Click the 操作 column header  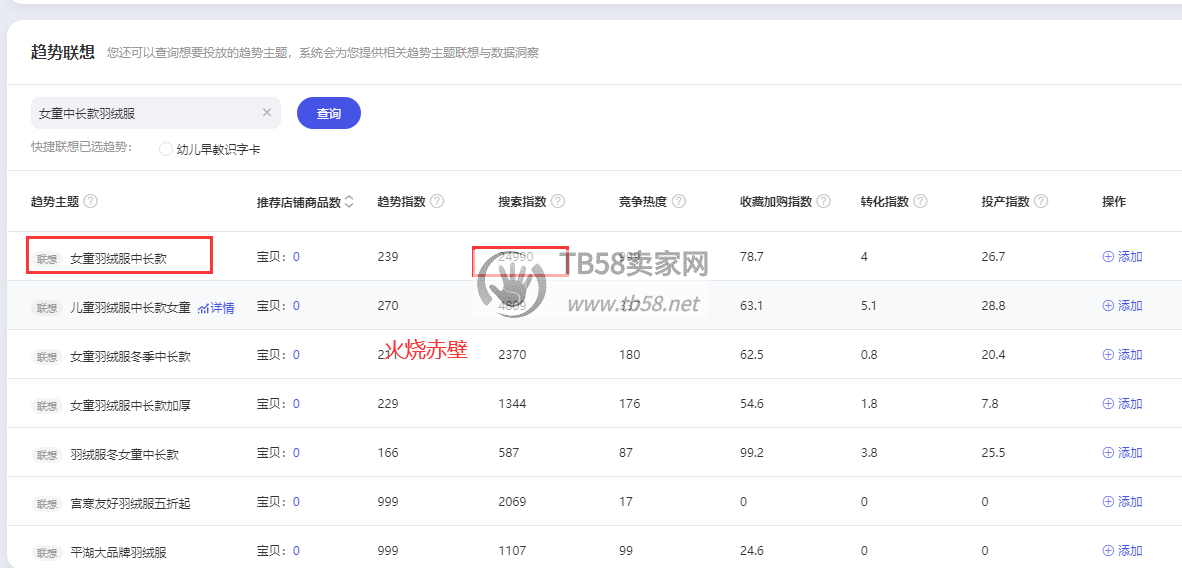pyautogui.click(x=1113, y=201)
